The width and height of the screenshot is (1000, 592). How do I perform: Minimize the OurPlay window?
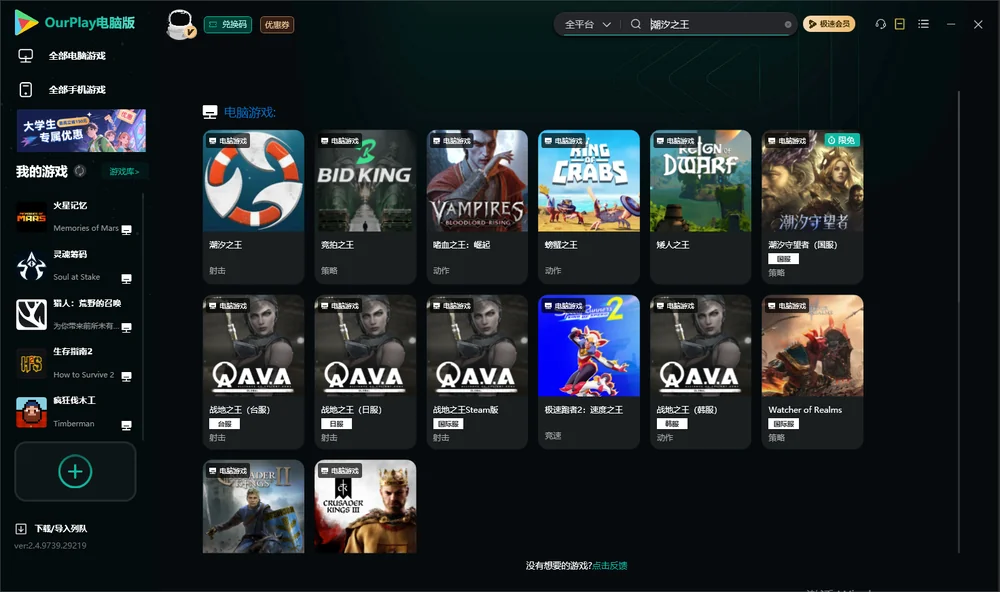[x=951, y=24]
